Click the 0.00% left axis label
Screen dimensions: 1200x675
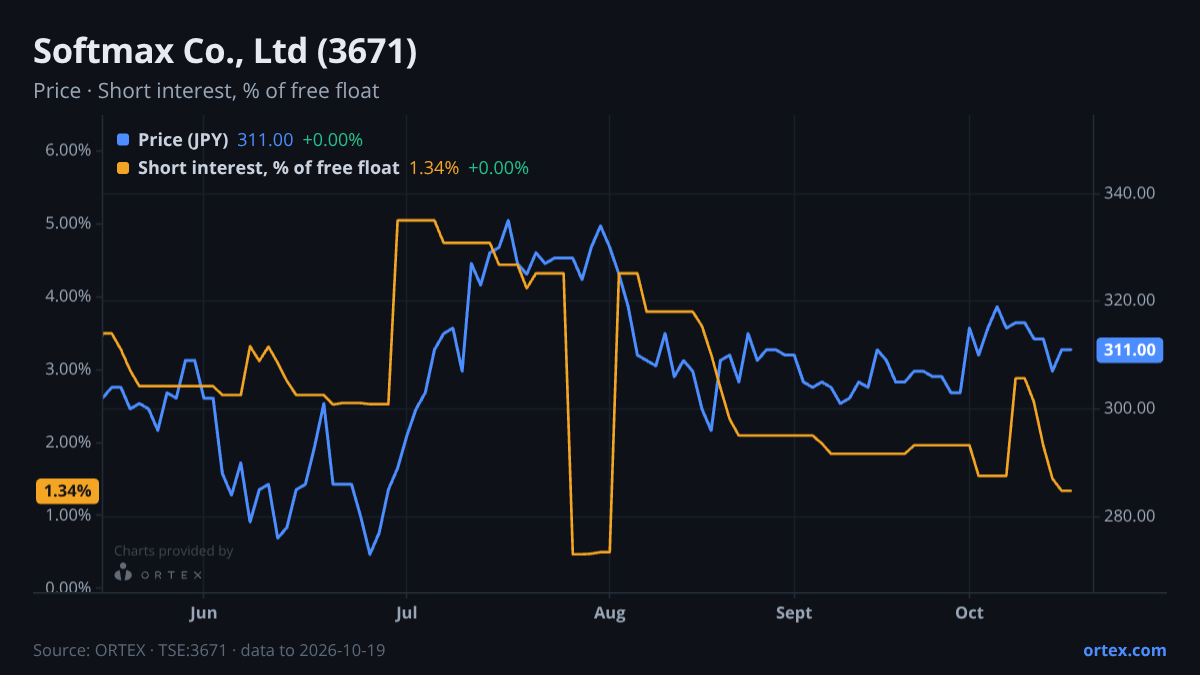pyautogui.click(x=68, y=588)
